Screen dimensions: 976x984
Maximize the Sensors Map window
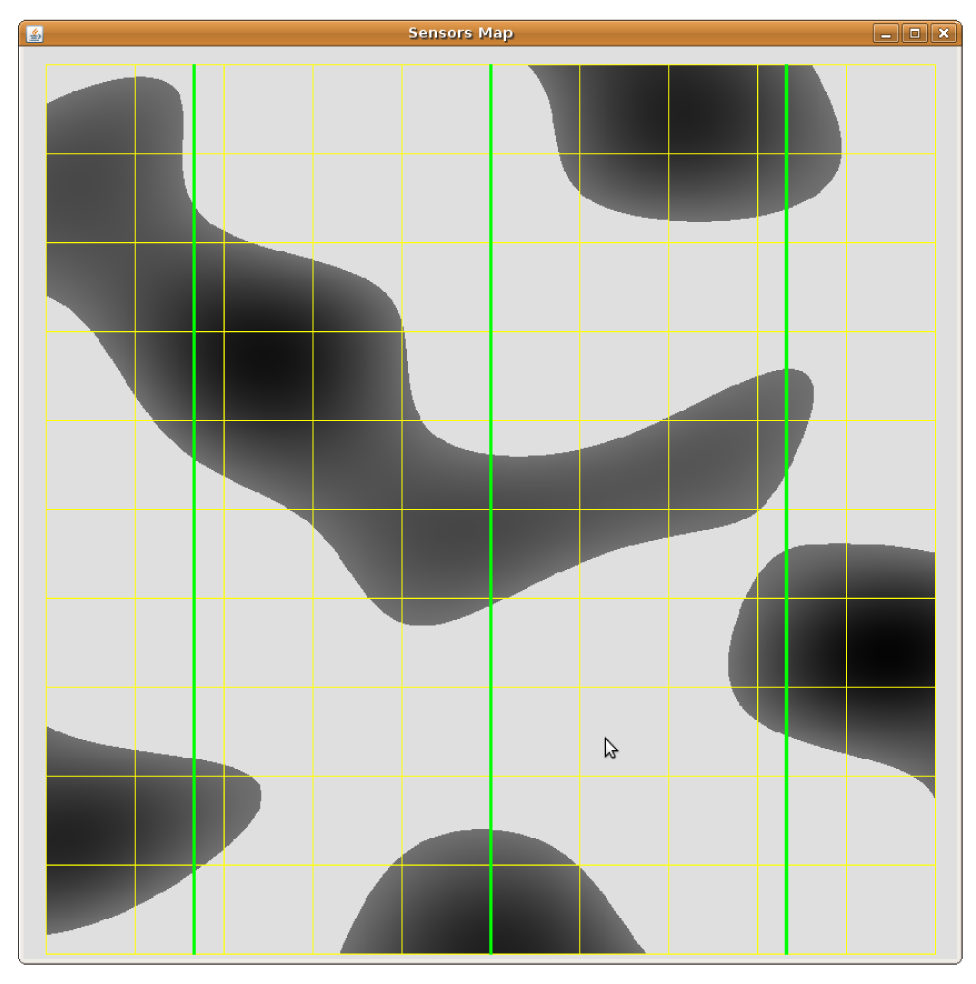pyautogui.click(x=914, y=34)
